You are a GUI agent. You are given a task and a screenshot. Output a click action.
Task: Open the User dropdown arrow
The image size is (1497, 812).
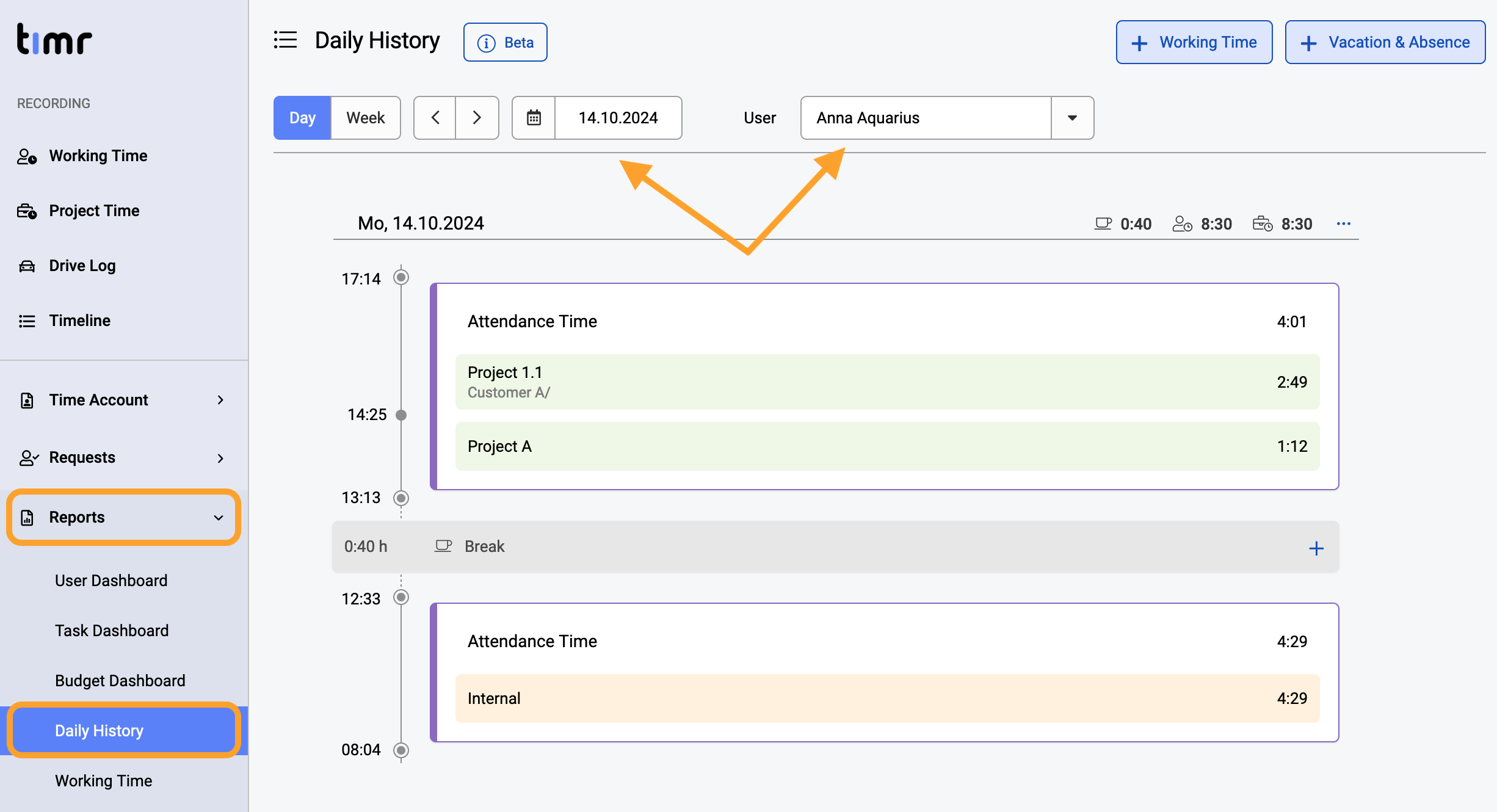(x=1072, y=118)
